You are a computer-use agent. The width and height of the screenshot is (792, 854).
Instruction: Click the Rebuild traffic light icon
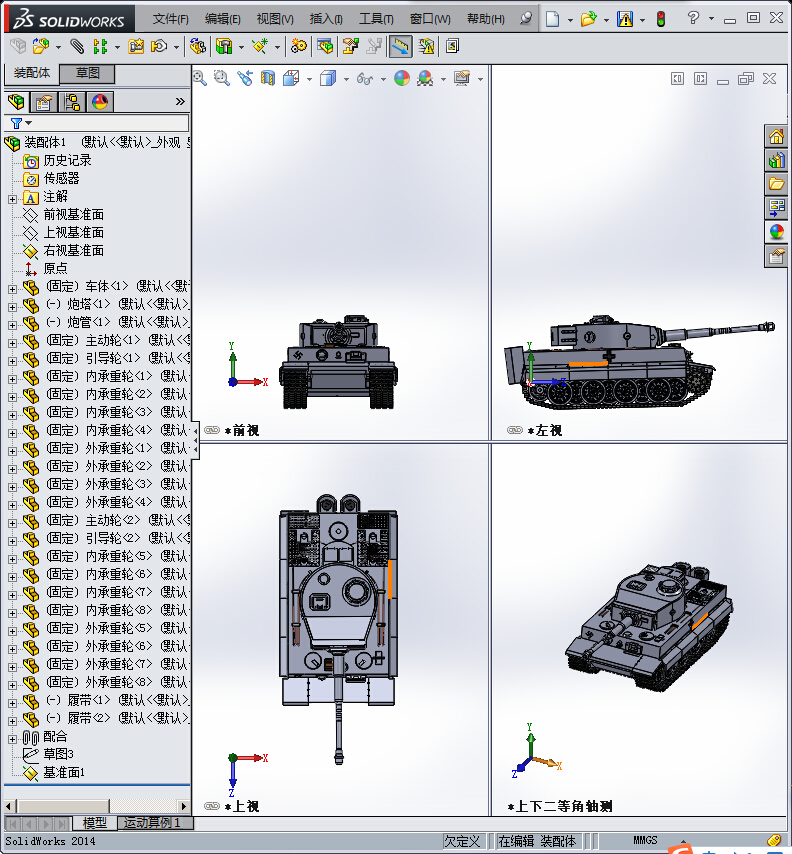coord(661,19)
